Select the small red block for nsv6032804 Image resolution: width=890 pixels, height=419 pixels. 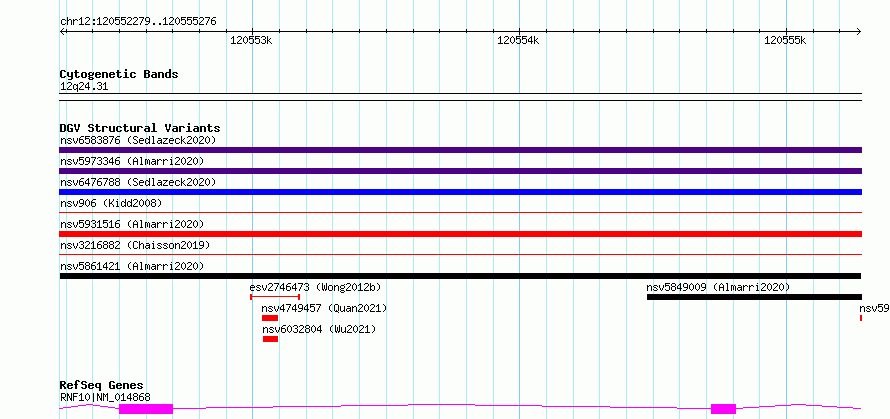pyautogui.click(x=270, y=339)
